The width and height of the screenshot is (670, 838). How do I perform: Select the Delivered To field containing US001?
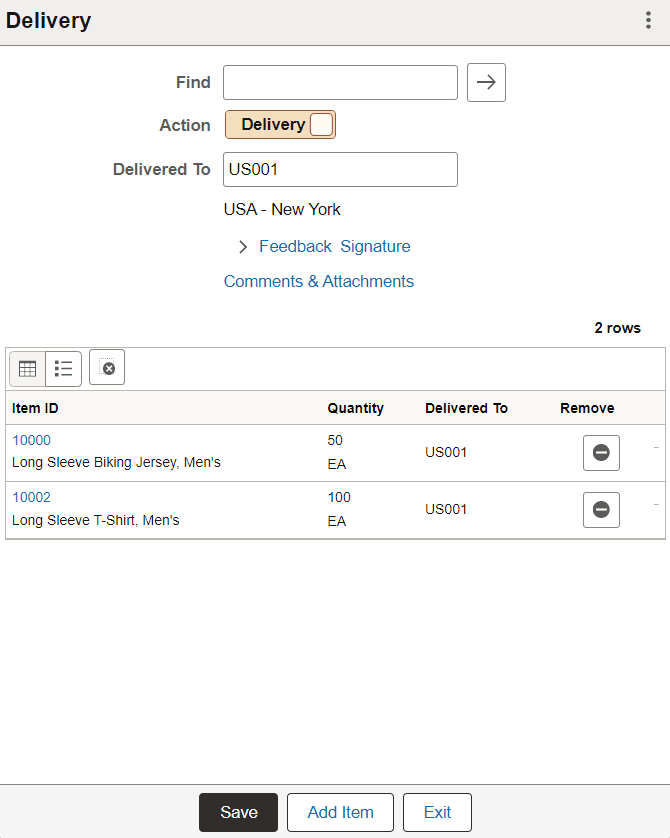click(x=340, y=169)
